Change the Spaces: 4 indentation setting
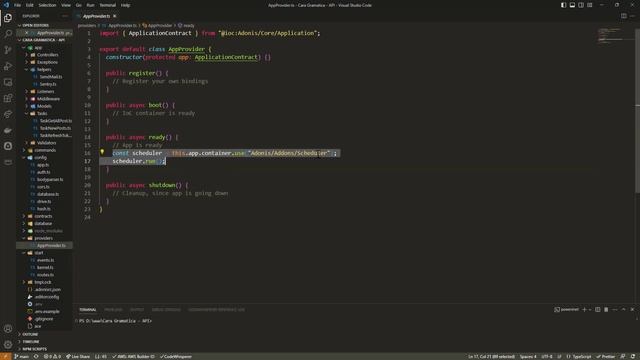 click(528, 356)
